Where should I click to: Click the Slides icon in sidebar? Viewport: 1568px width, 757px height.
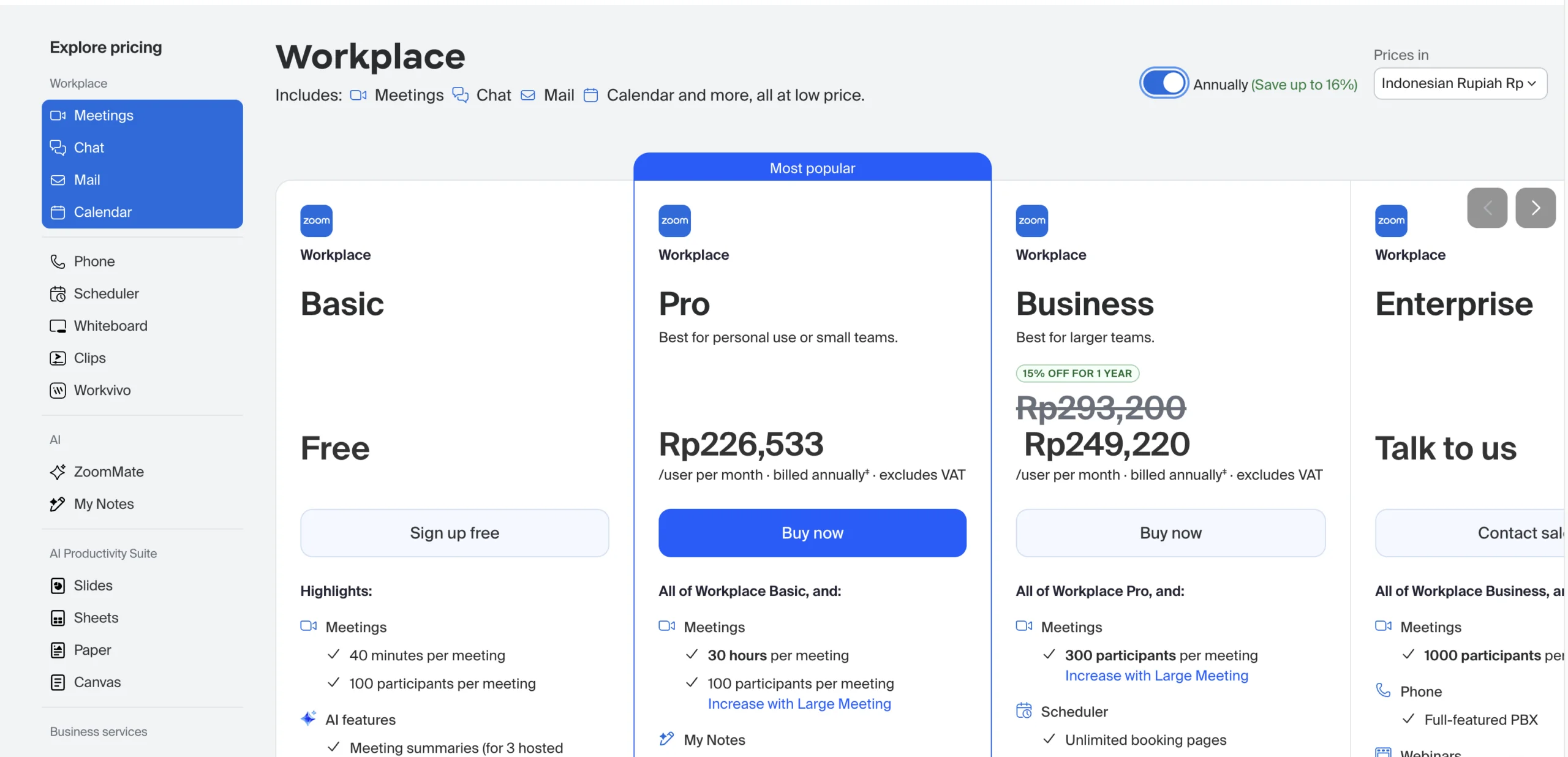[58, 586]
